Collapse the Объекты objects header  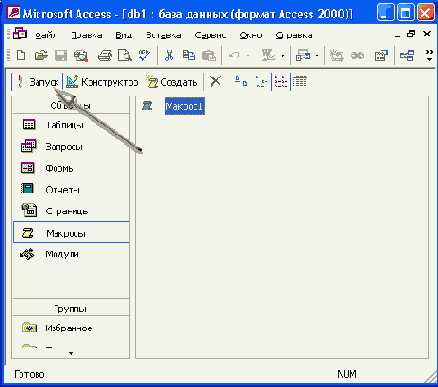(x=71, y=105)
